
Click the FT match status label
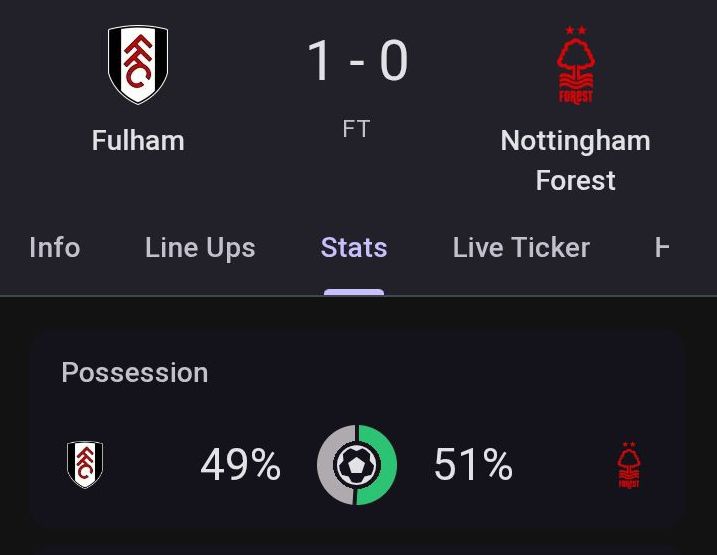tap(356, 129)
